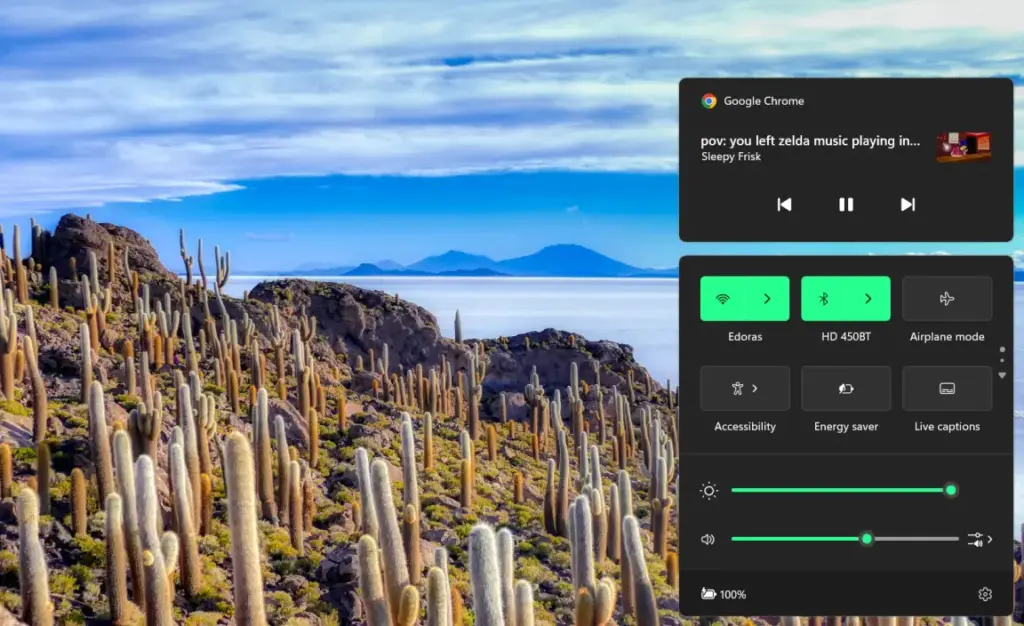
Task: Click the Energy saver icon
Action: (846, 388)
